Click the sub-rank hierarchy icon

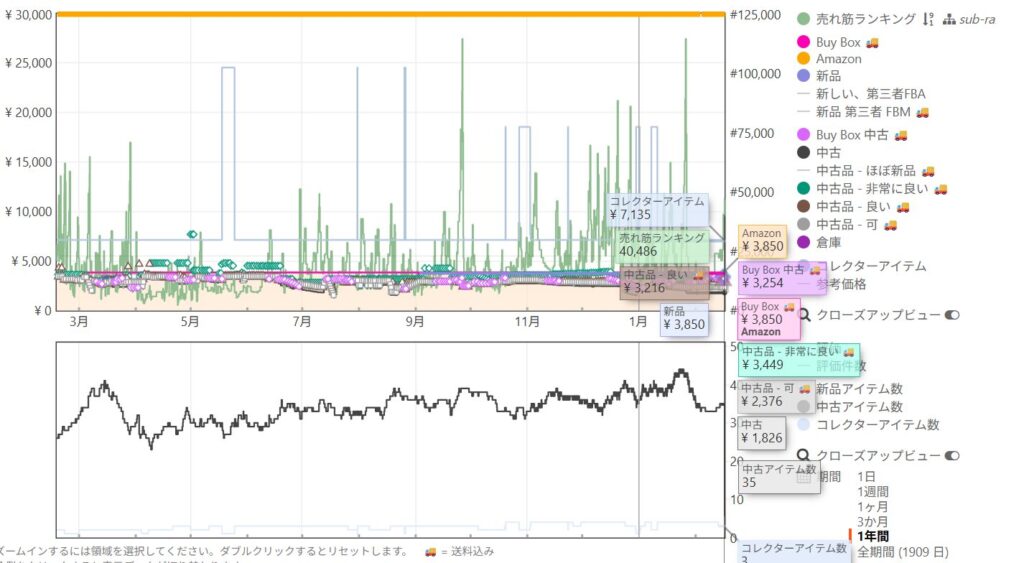948,19
